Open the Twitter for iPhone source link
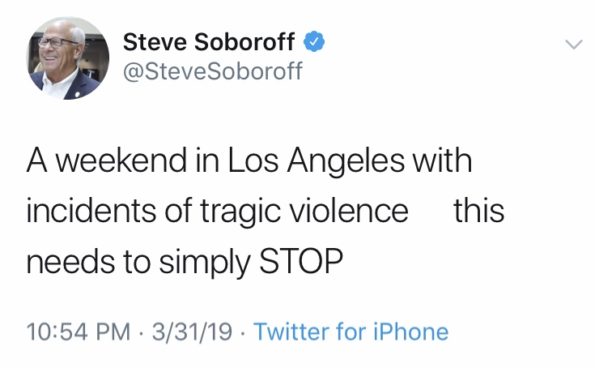Viewport: 595px width, 368px height. (x=351, y=331)
